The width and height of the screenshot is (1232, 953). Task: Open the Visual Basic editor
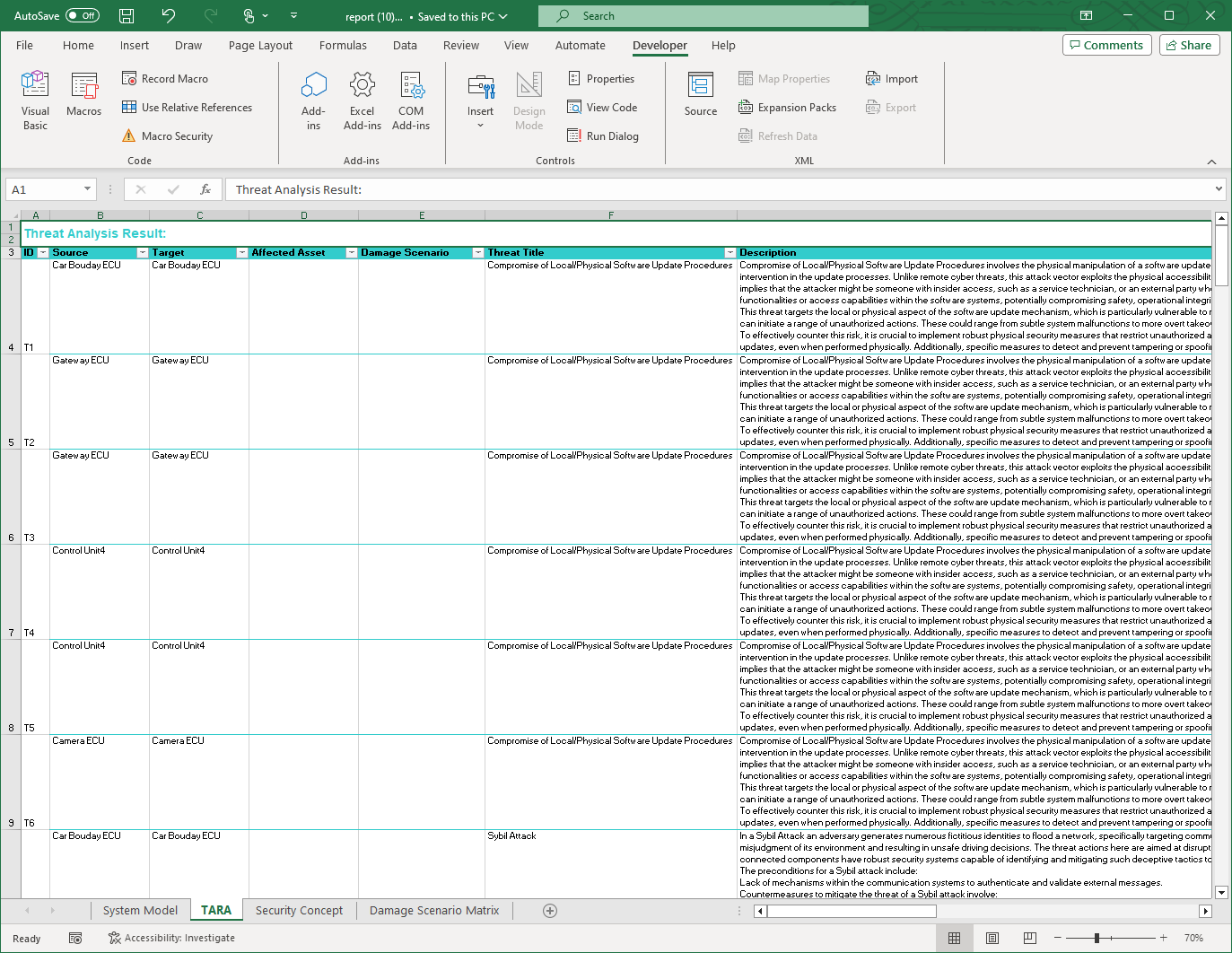pos(35,100)
